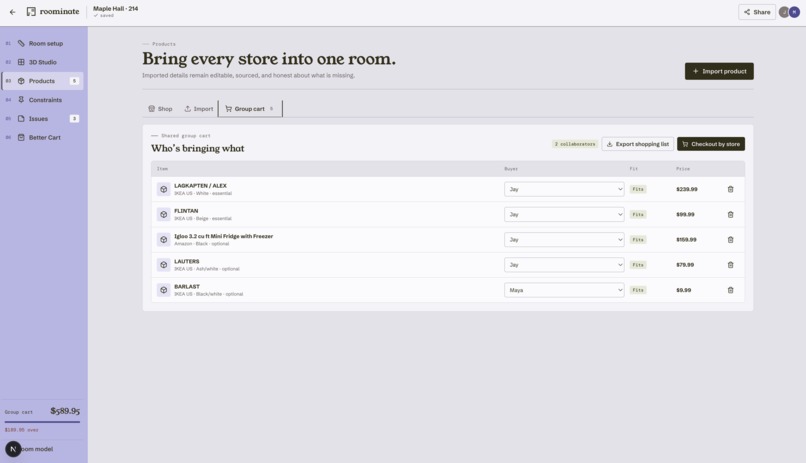
Task: Click the Import product button
Action: point(719,71)
